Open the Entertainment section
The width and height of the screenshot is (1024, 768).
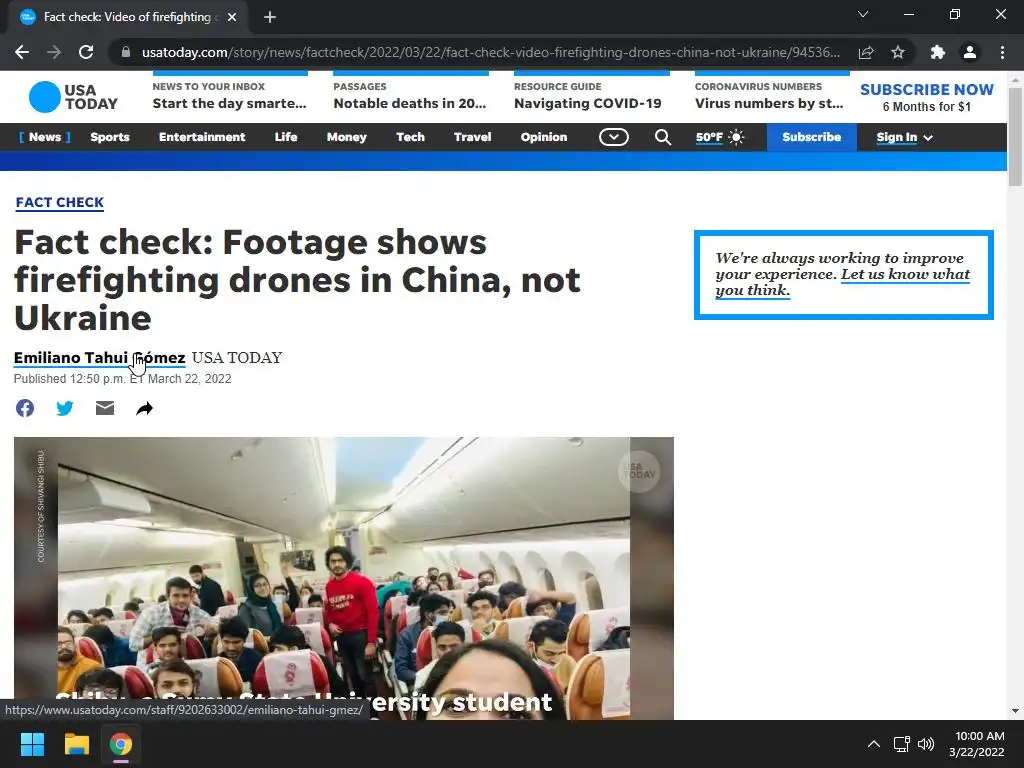click(202, 137)
